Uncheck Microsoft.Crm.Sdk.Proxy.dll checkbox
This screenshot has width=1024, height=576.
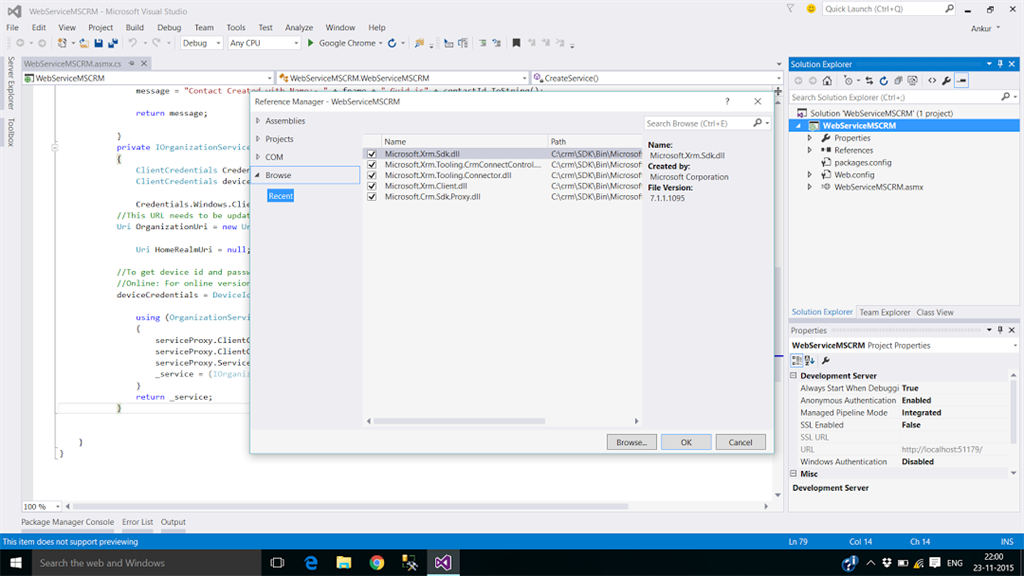click(372, 197)
